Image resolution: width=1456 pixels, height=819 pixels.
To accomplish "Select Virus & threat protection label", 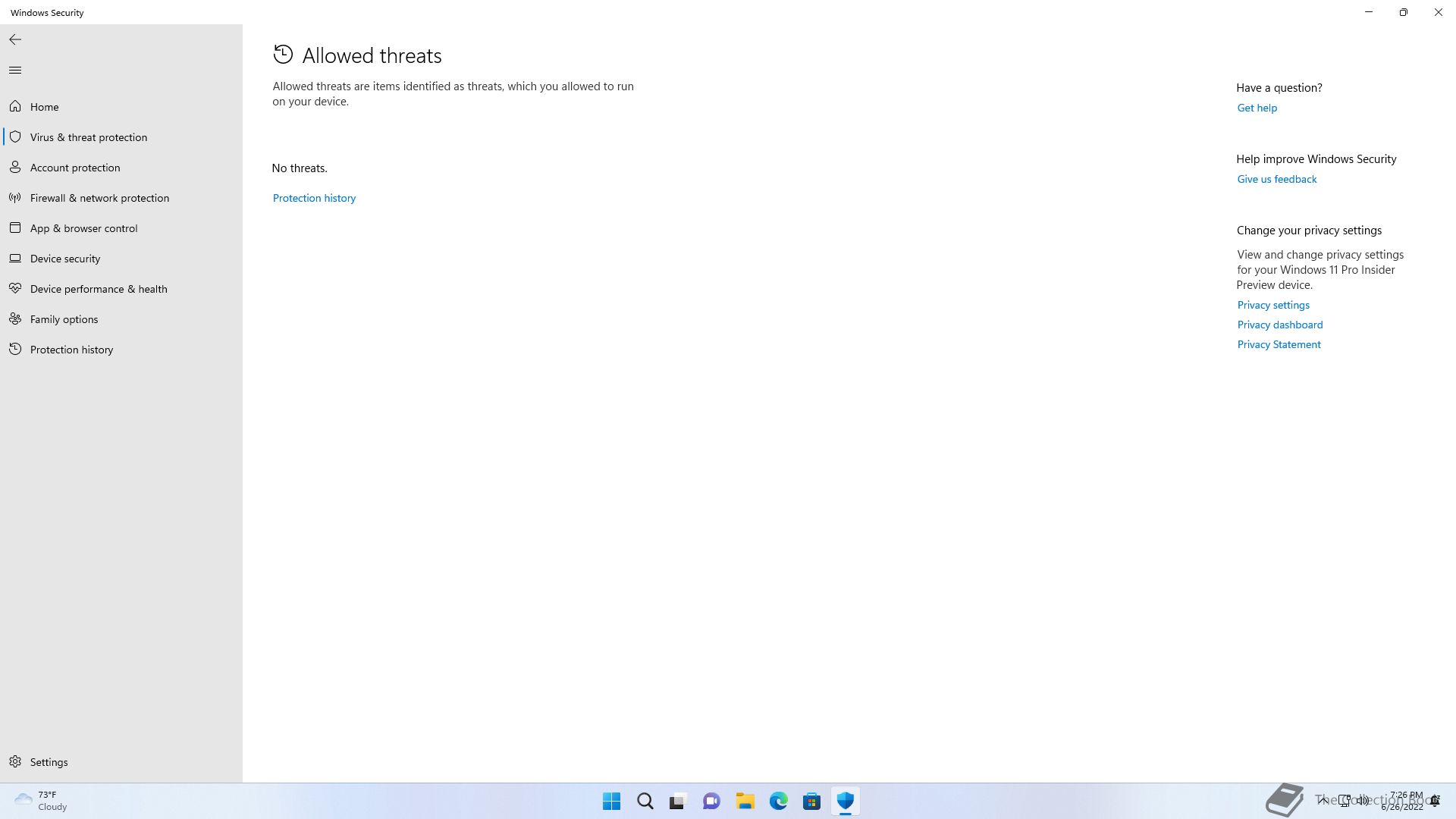I will pyautogui.click(x=89, y=137).
